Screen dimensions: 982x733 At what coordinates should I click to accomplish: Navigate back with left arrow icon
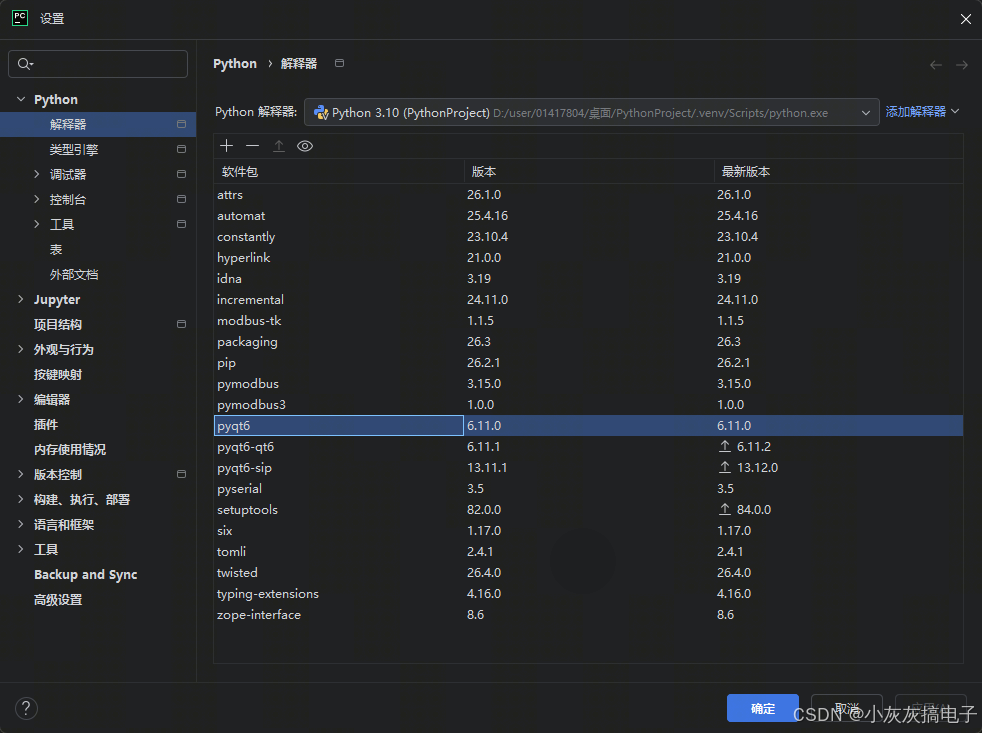pos(936,65)
